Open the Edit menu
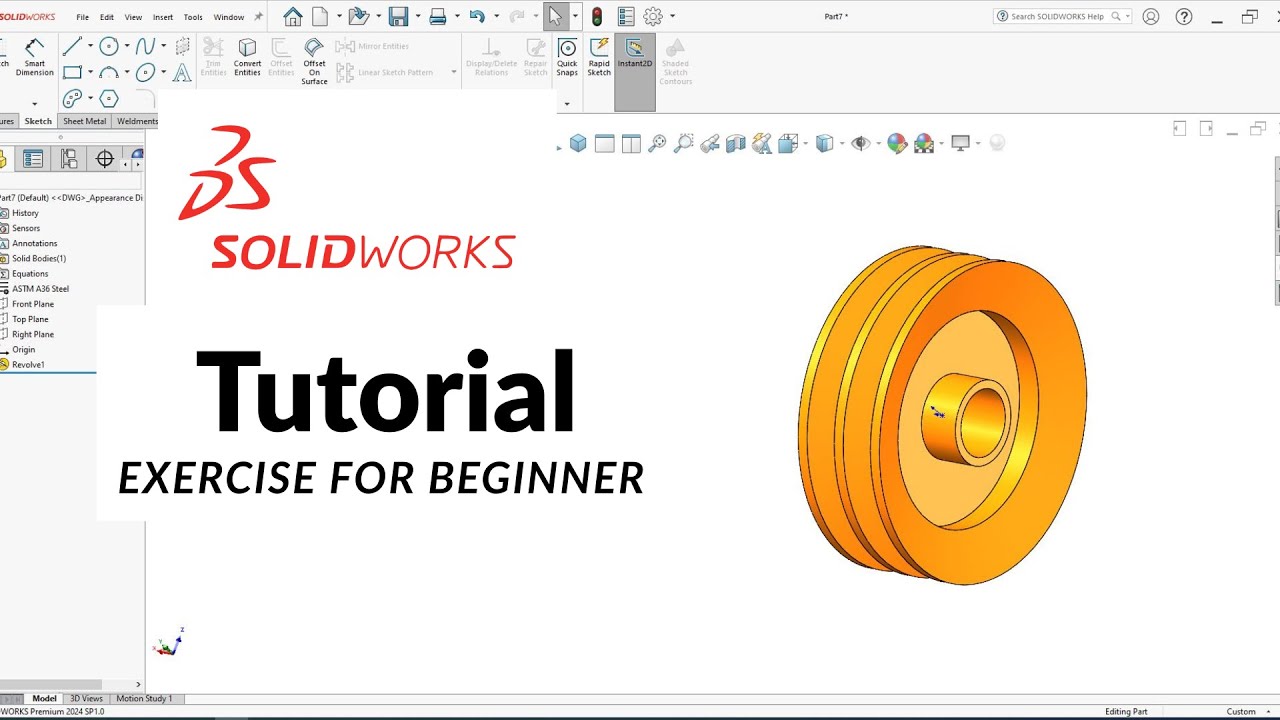The height and width of the screenshot is (720, 1280). click(107, 17)
